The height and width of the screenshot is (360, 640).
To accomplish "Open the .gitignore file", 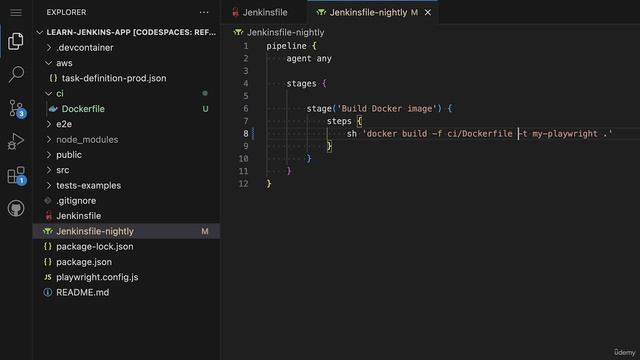I will (x=76, y=200).
